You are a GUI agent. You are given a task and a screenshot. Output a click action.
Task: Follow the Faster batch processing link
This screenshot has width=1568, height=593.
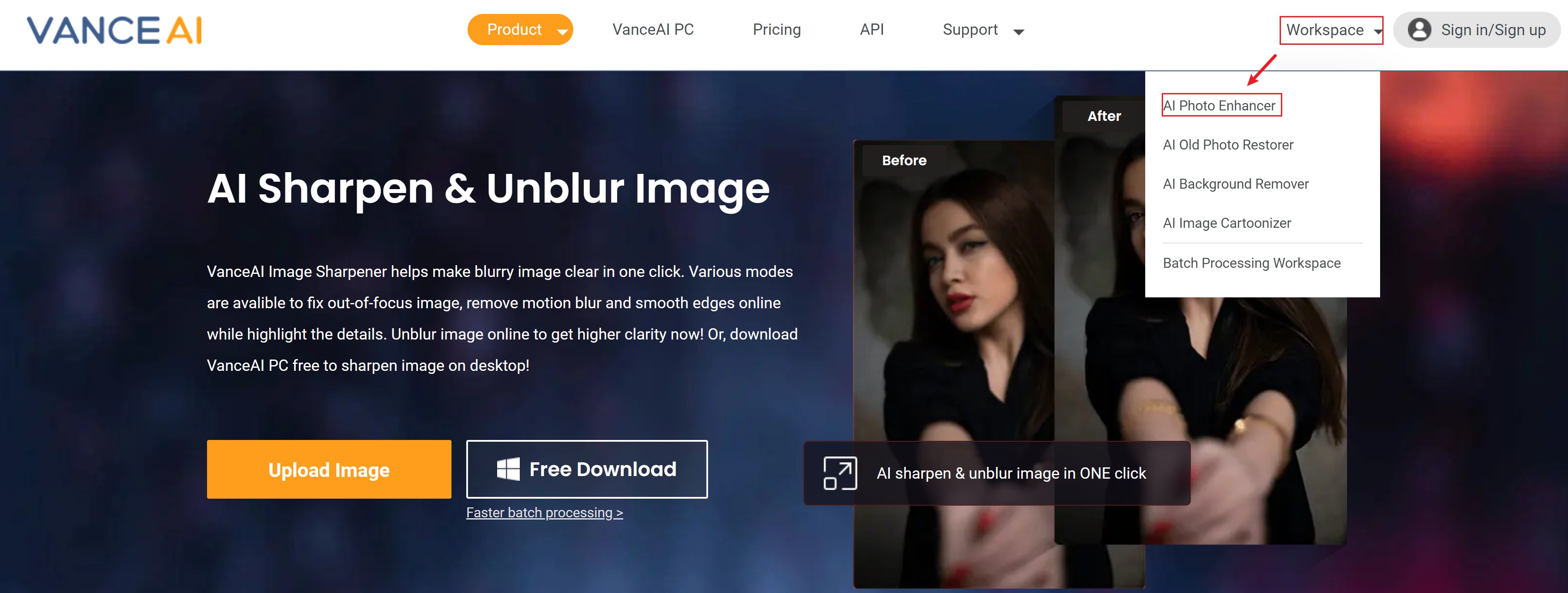pyautogui.click(x=545, y=513)
